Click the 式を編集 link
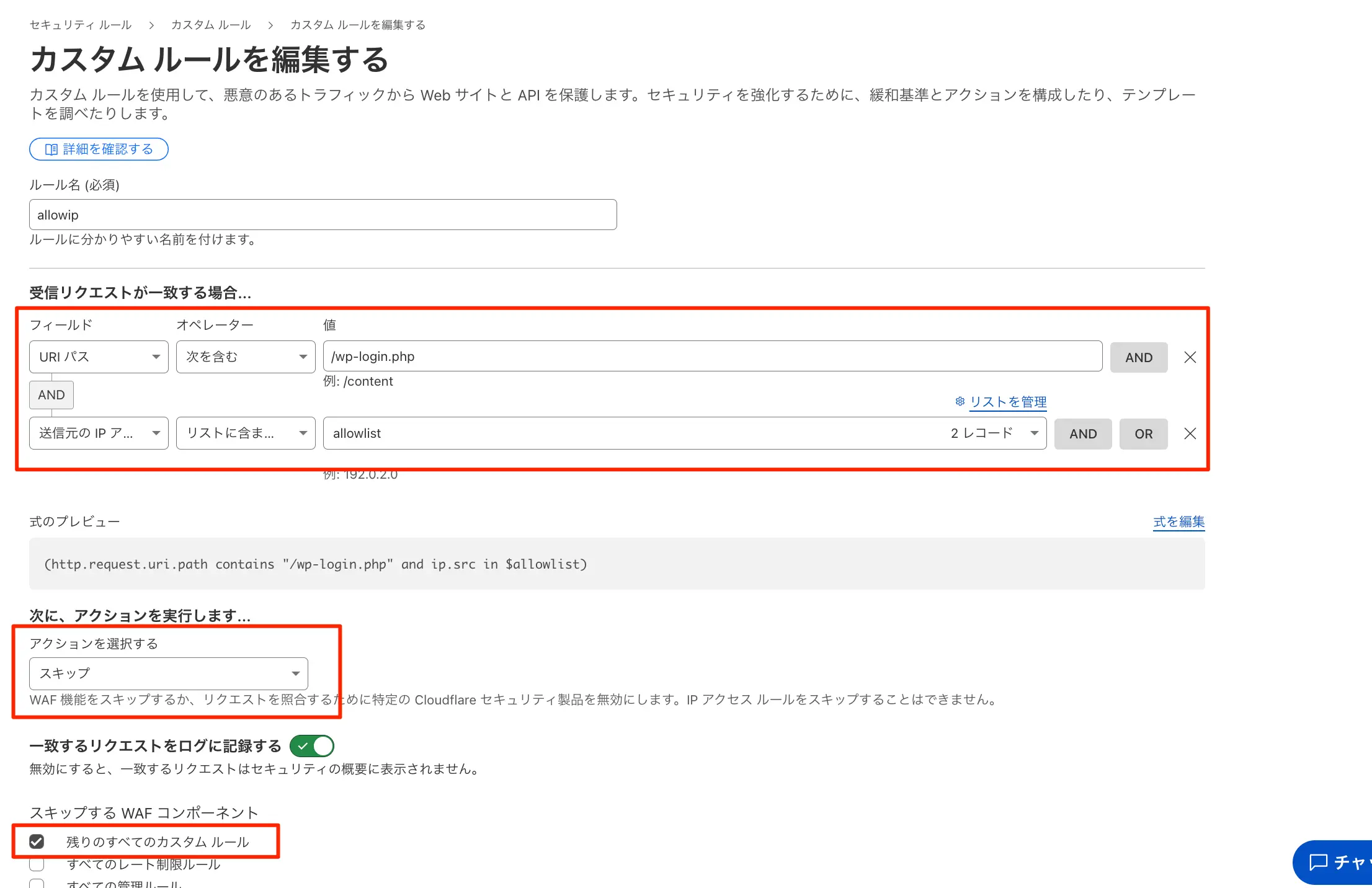Viewport: 1372px width, 888px height. (x=1178, y=522)
